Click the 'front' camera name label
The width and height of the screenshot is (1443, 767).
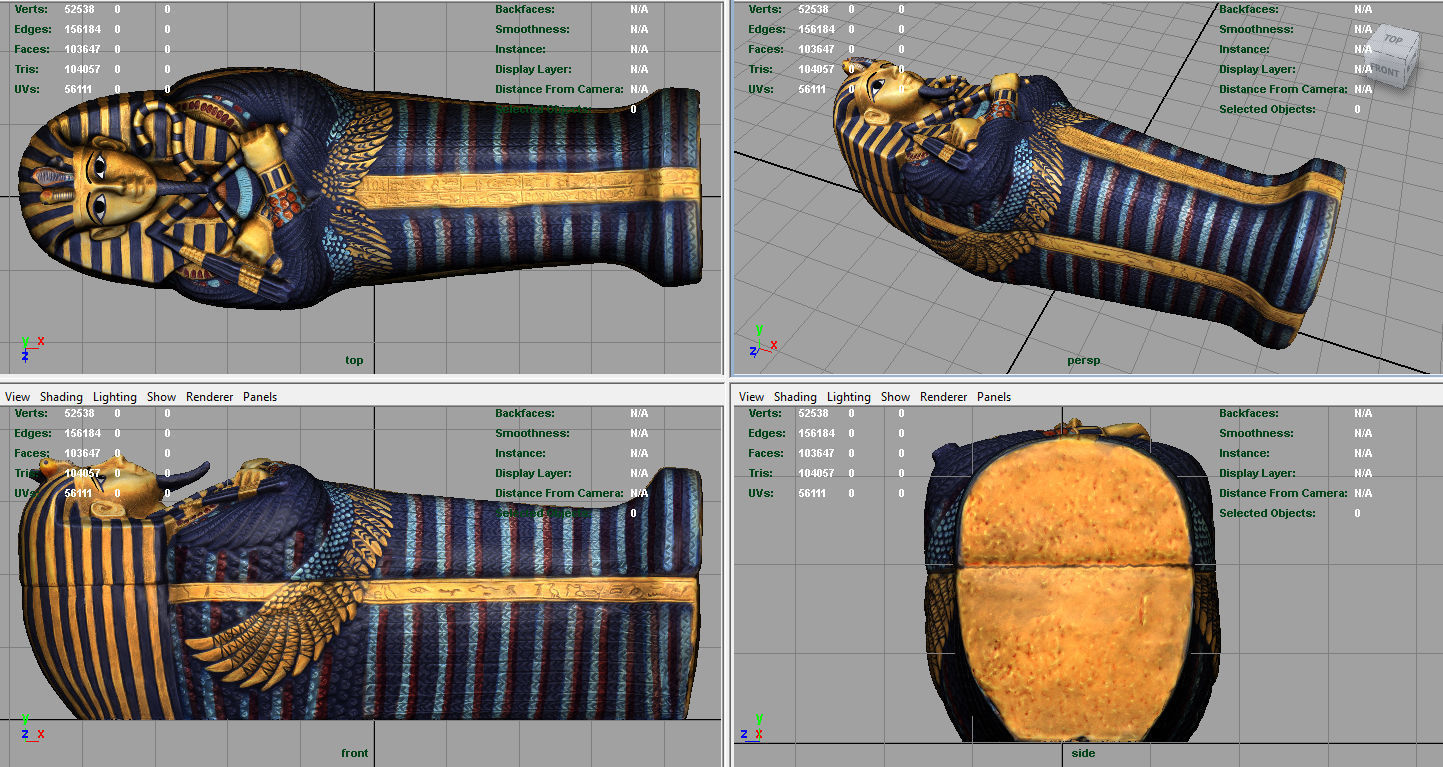[354, 753]
